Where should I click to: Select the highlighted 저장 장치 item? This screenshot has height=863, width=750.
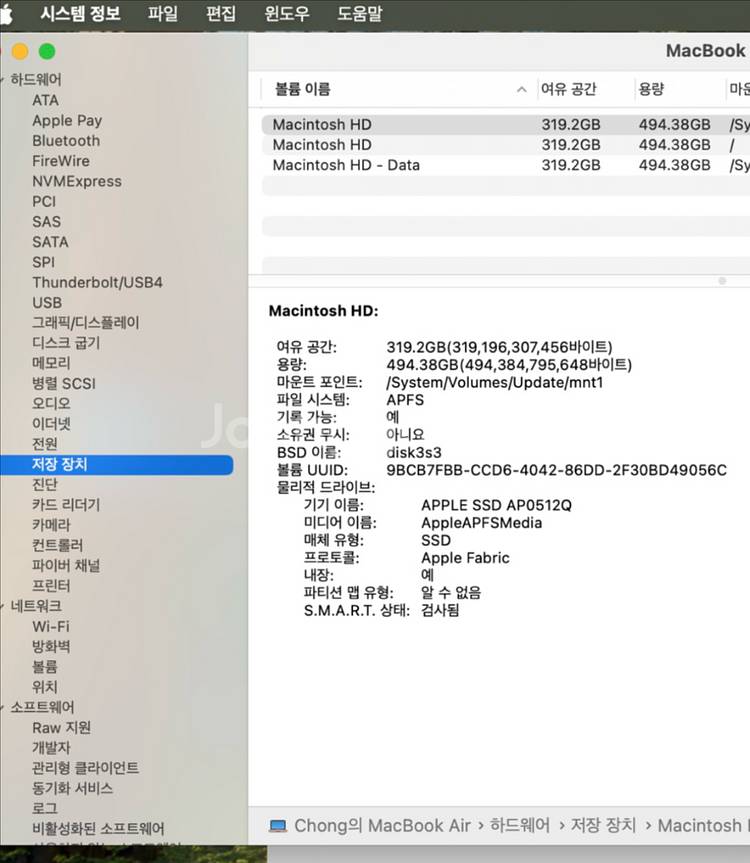(117, 465)
